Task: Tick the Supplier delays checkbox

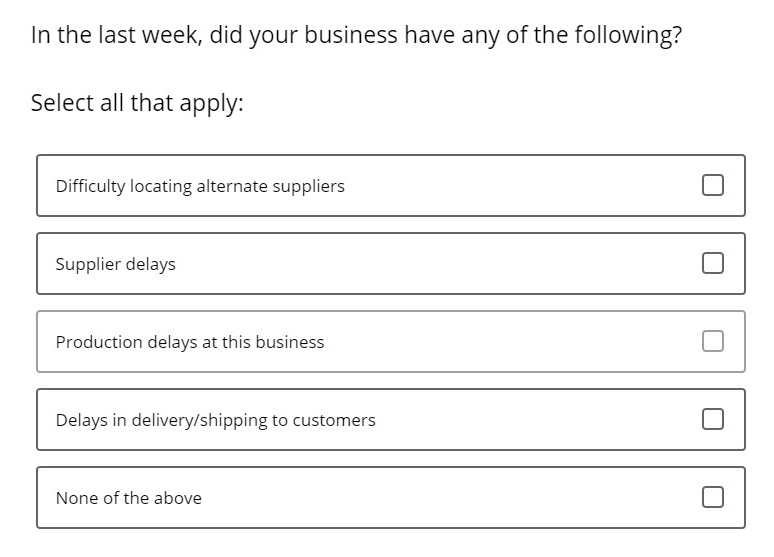Action: [713, 263]
